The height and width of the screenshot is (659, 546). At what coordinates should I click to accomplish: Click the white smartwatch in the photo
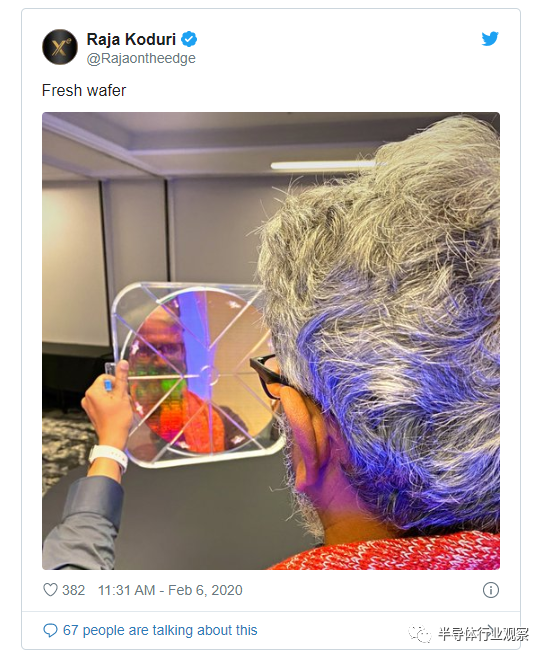pyautogui.click(x=108, y=458)
